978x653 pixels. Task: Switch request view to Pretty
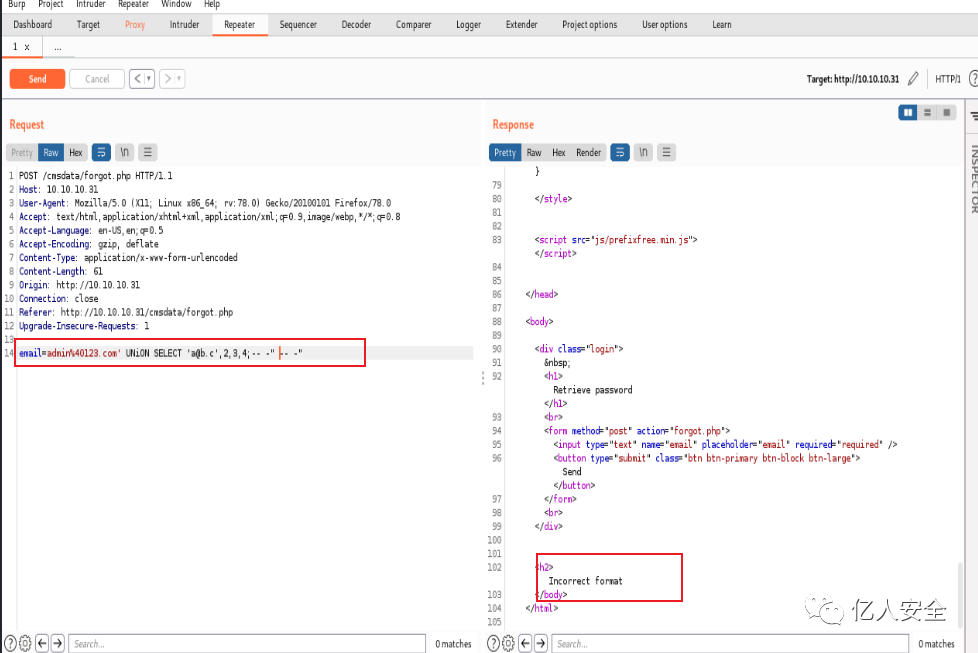(x=22, y=153)
